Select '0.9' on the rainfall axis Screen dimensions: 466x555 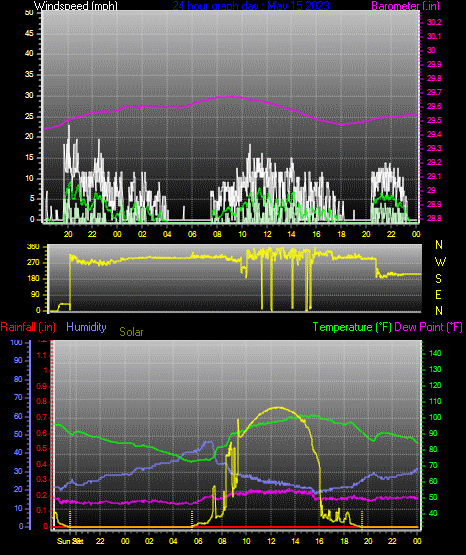[42, 386]
